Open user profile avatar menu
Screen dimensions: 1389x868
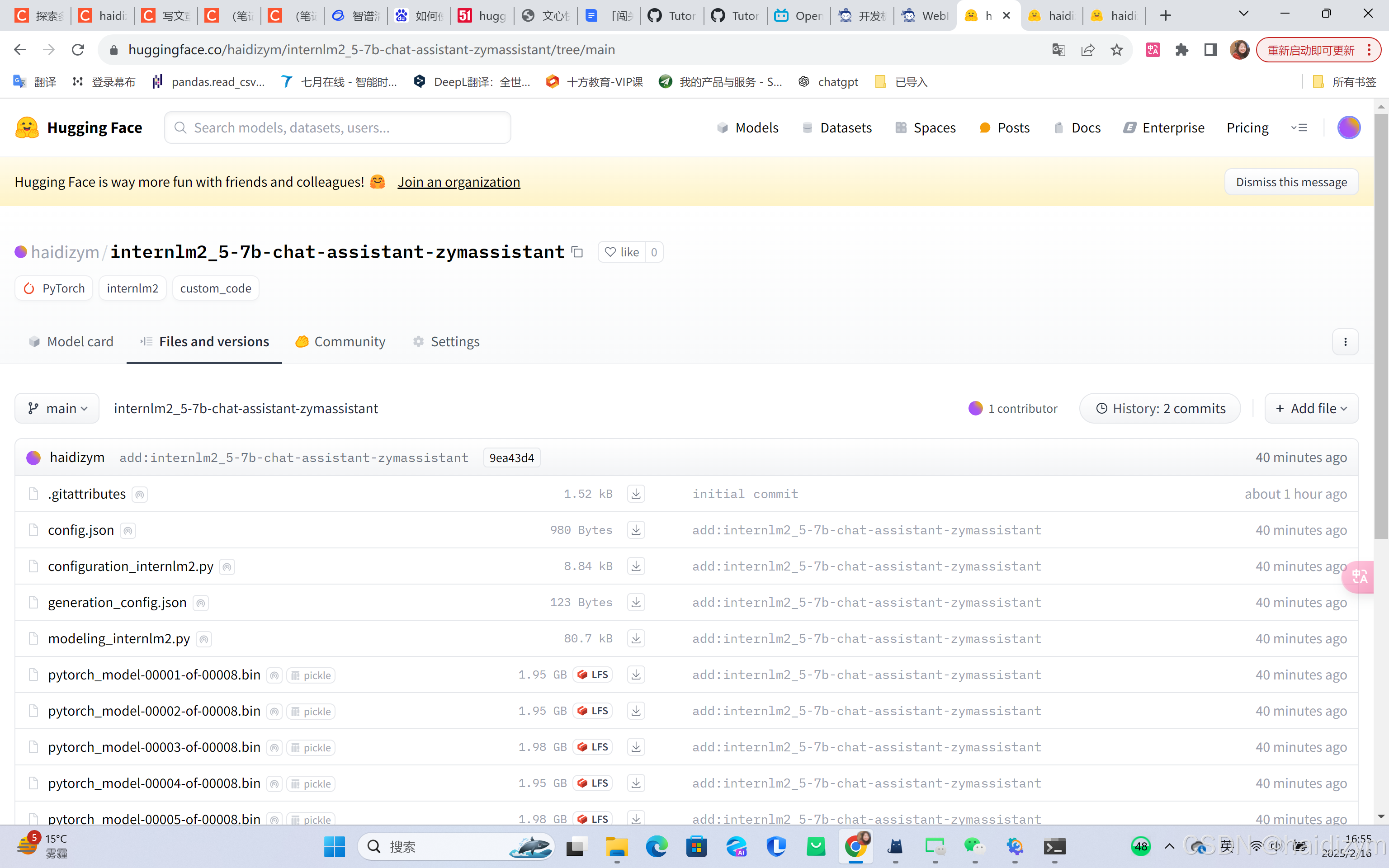(x=1348, y=127)
